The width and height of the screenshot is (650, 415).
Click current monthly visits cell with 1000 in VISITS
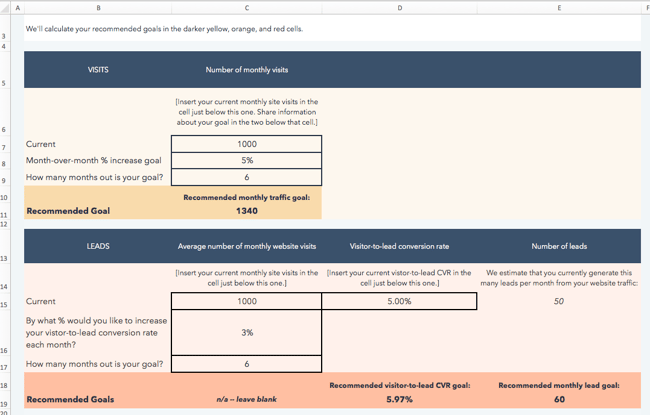coord(247,144)
